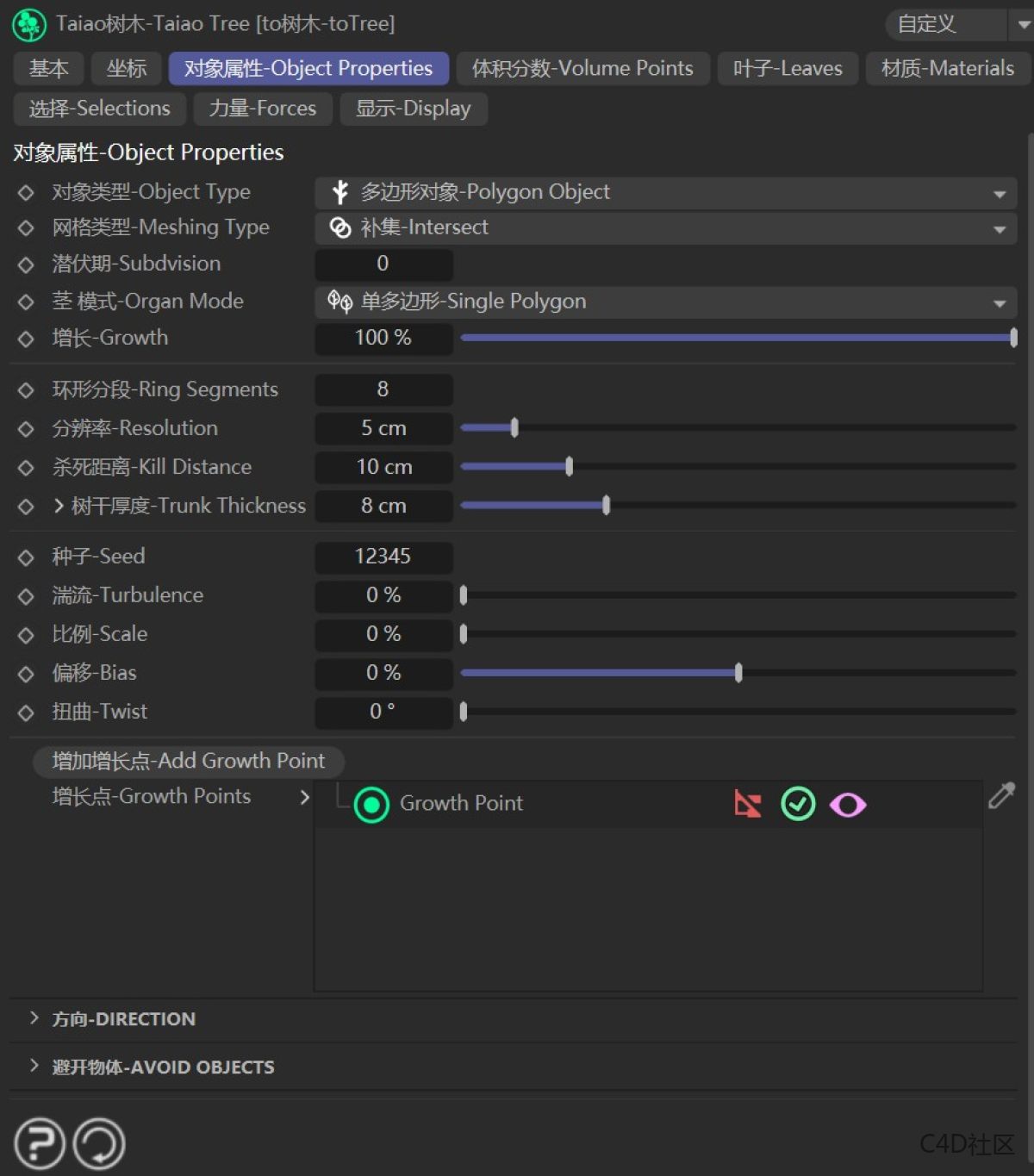The width and height of the screenshot is (1034, 1176).
Task: Click the Seed input field
Action: [x=383, y=557]
